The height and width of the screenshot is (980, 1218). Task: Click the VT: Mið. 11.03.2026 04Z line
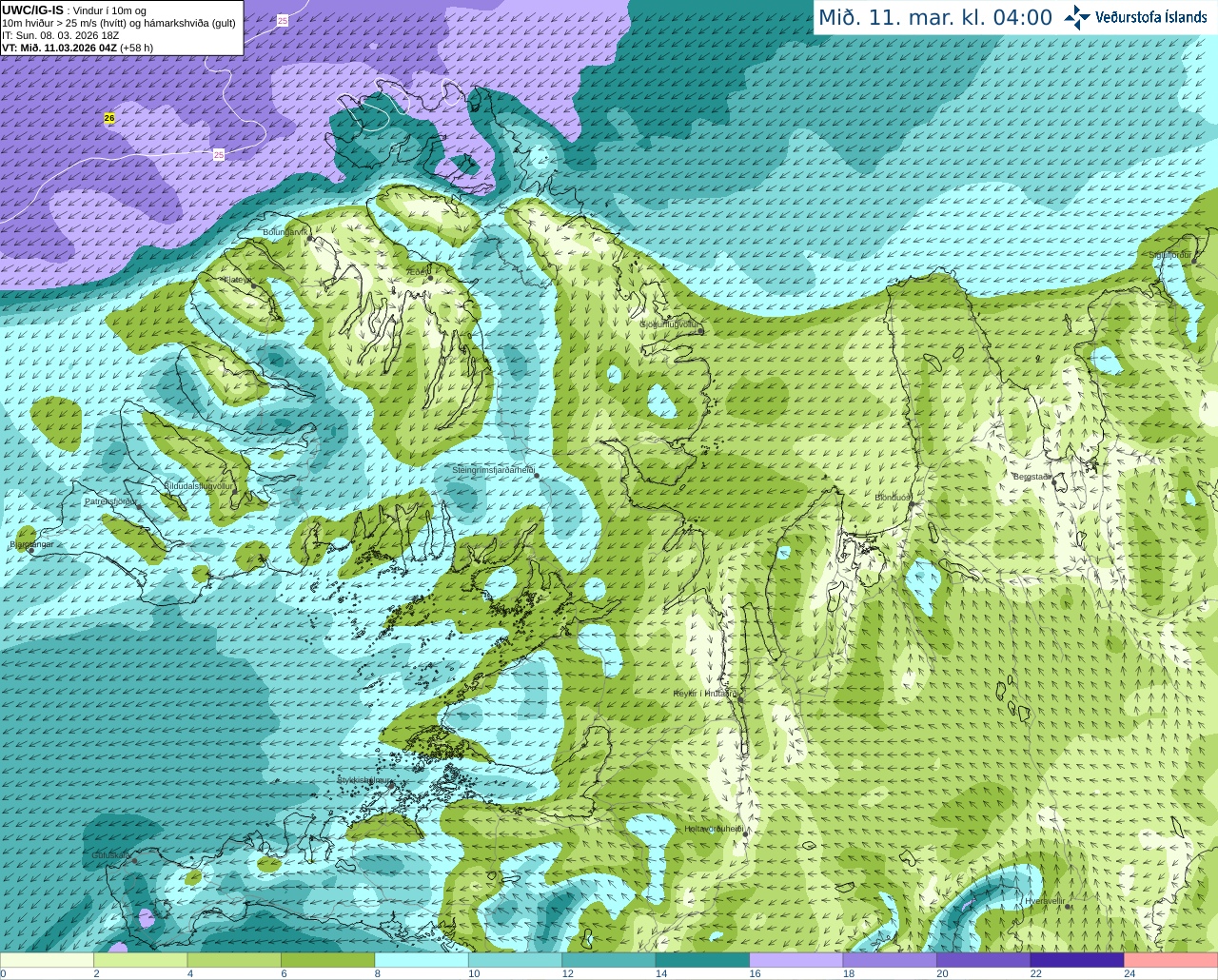click(77, 47)
